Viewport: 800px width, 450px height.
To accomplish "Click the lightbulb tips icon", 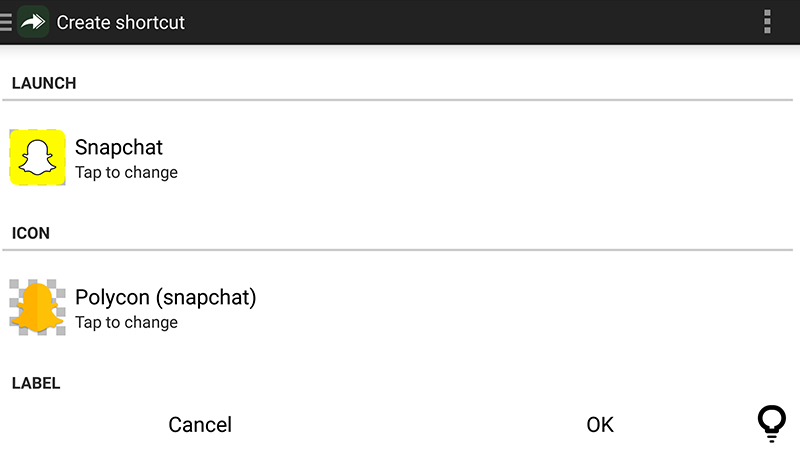I will pos(771,423).
